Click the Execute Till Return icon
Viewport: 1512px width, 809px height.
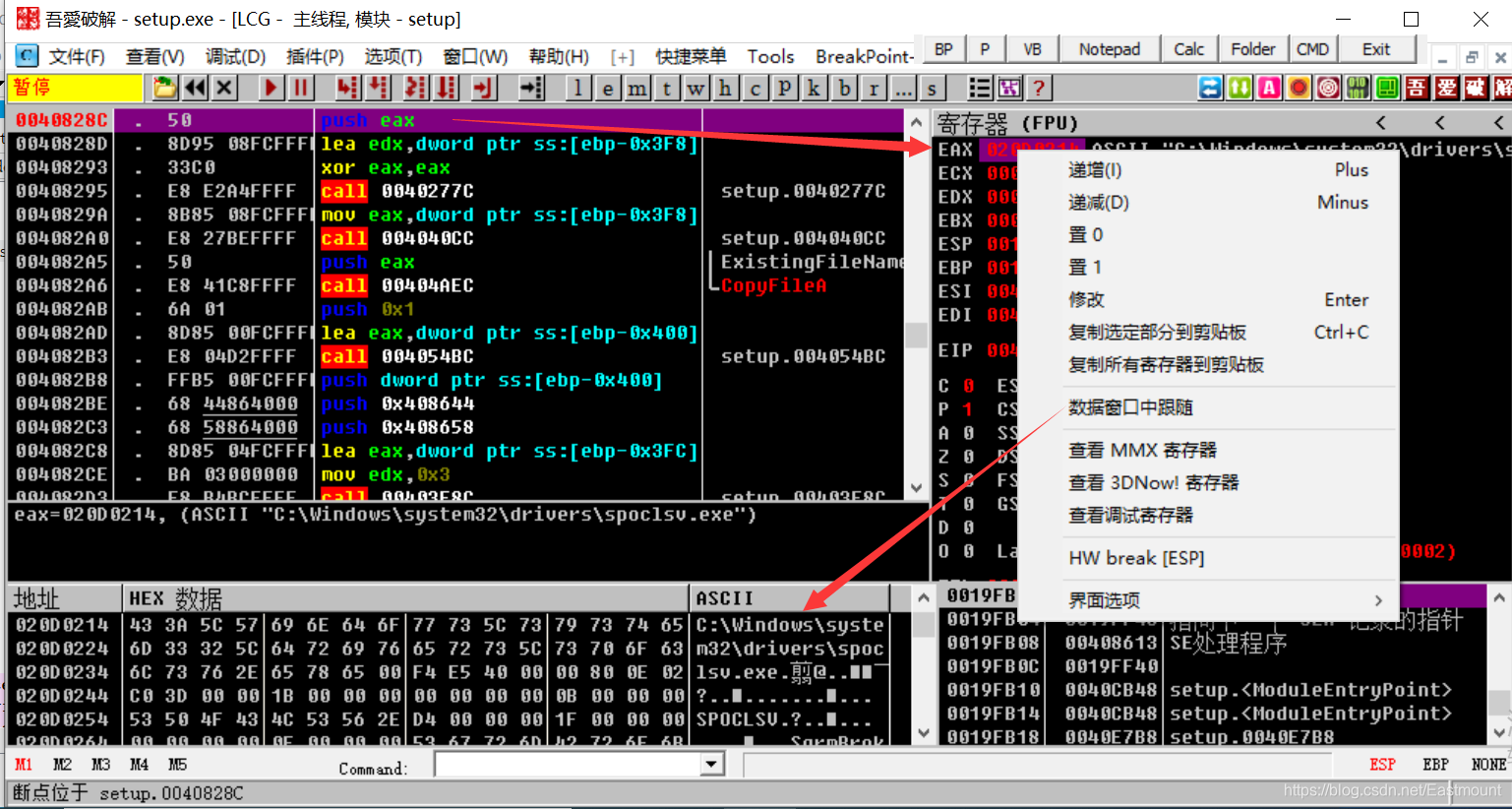click(482, 88)
